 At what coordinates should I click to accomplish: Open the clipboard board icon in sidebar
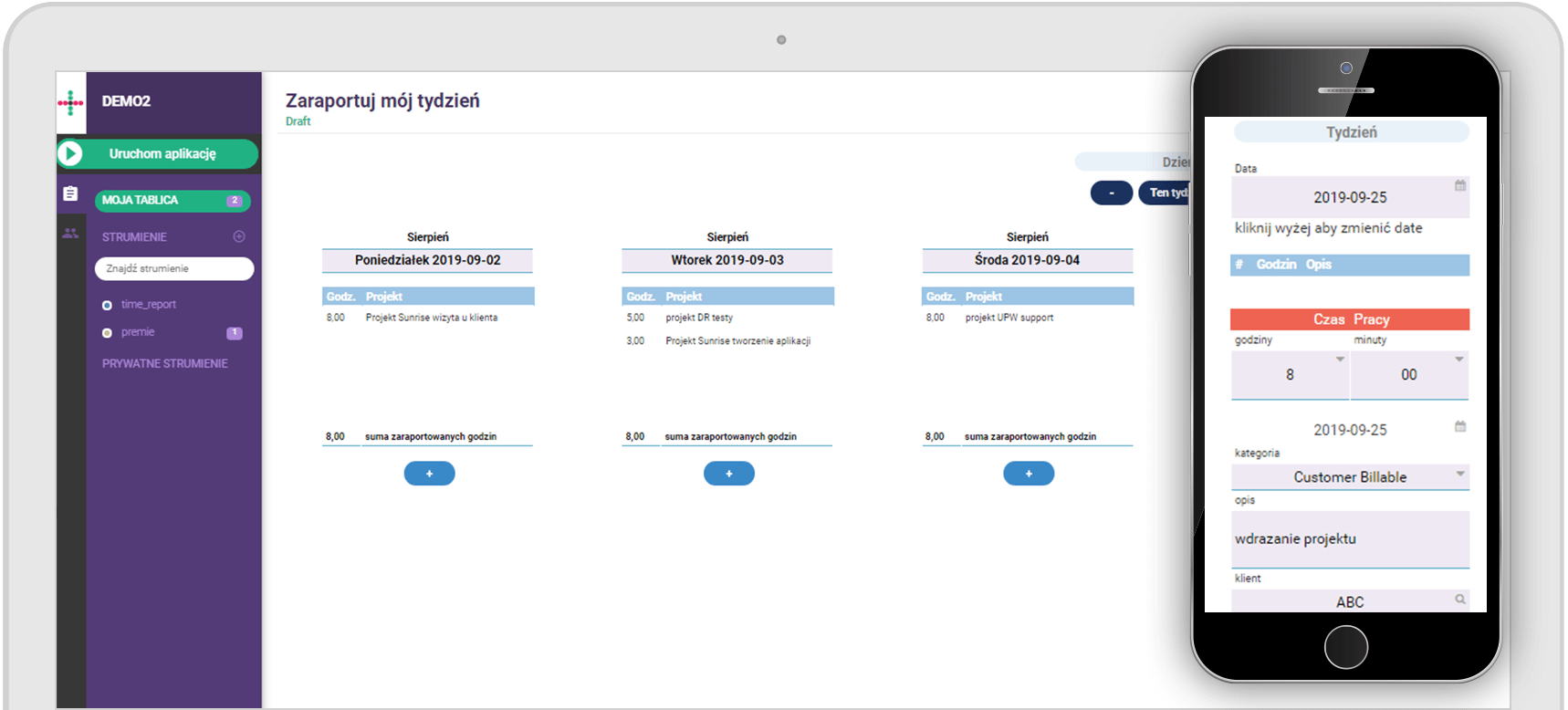click(x=70, y=193)
